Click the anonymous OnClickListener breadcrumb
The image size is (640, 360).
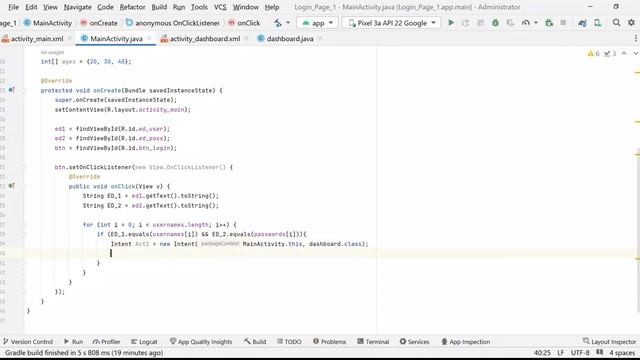pyautogui.click(x=173, y=23)
